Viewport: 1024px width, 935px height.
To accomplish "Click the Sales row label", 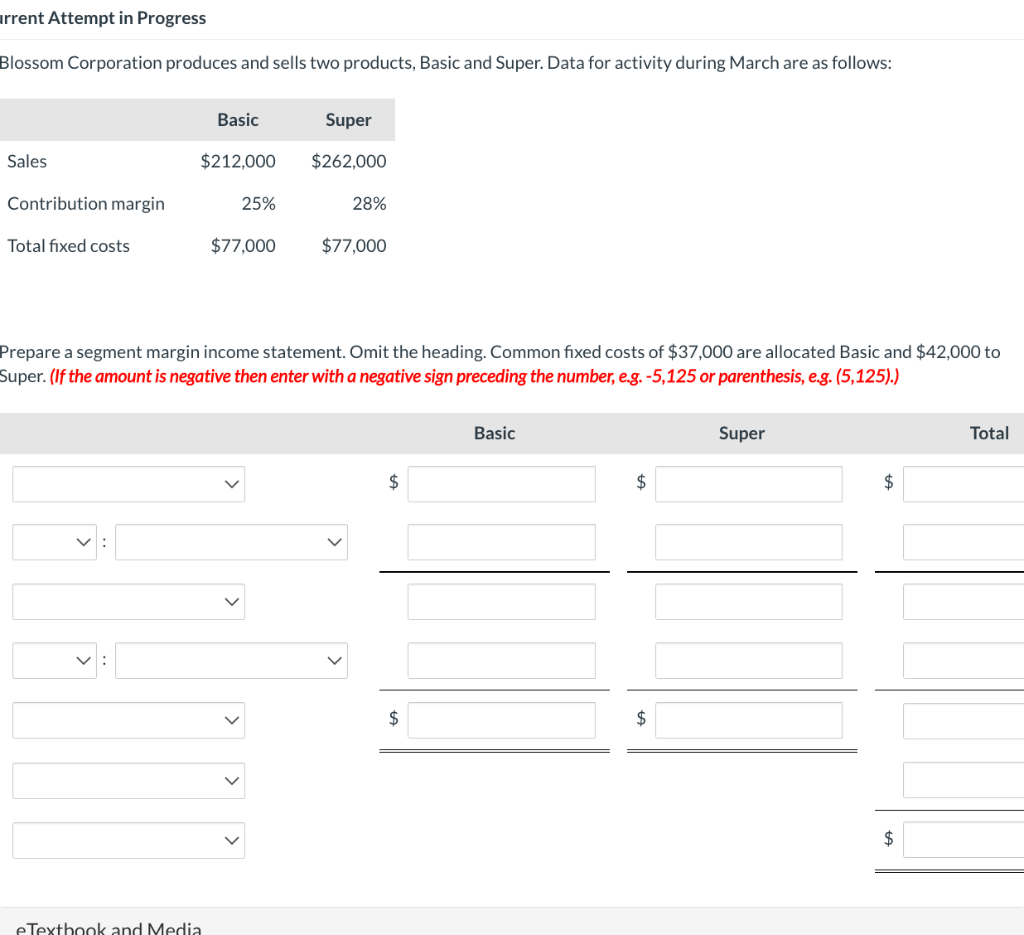I will (x=27, y=161).
